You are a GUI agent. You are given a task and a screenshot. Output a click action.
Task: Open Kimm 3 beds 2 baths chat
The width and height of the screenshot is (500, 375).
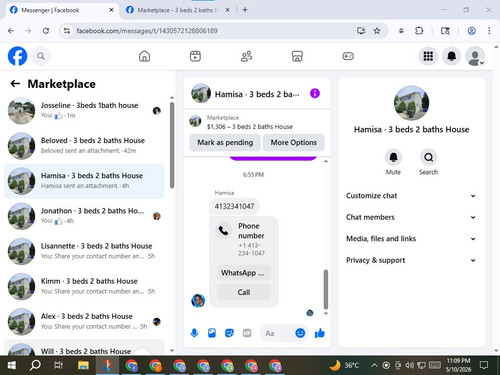(84, 286)
